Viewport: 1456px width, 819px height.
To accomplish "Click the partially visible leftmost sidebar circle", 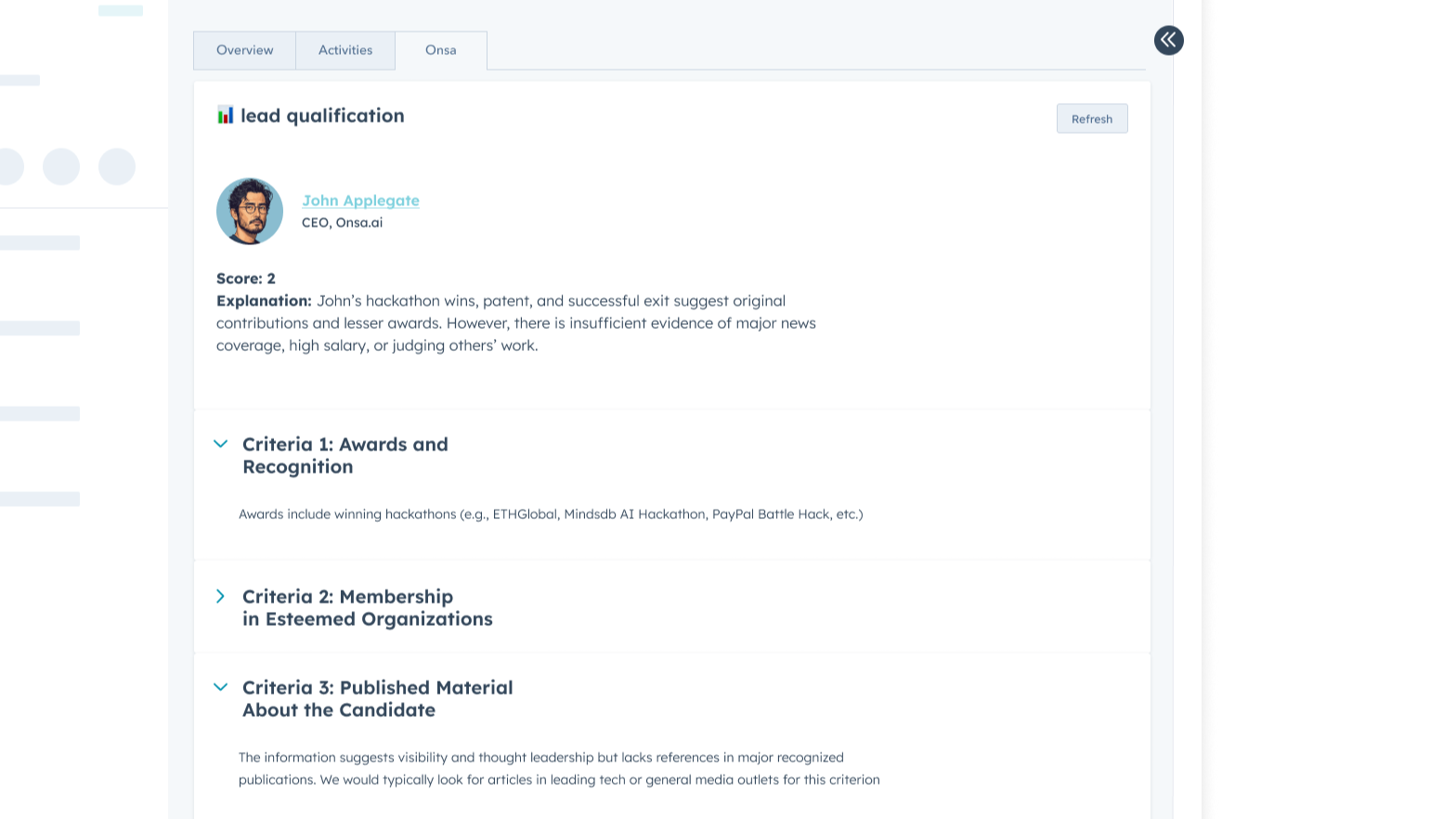I will coord(9,167).
